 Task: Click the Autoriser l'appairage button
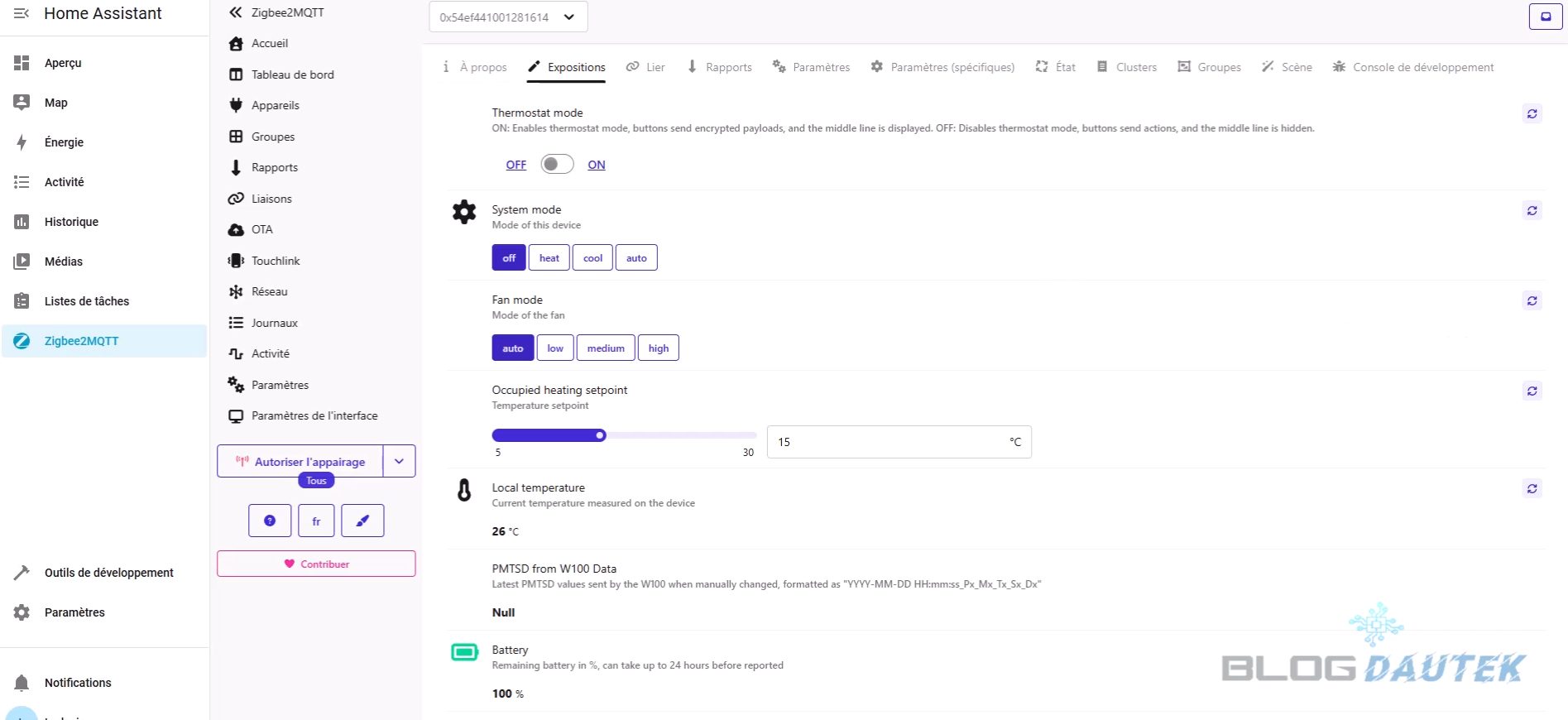300,462
